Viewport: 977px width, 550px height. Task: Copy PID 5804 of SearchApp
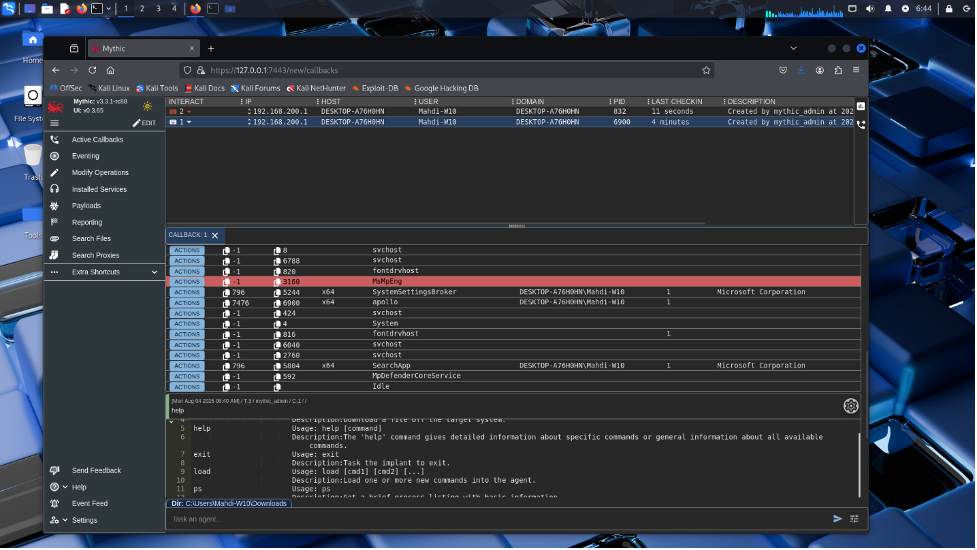tap(277, 366)
